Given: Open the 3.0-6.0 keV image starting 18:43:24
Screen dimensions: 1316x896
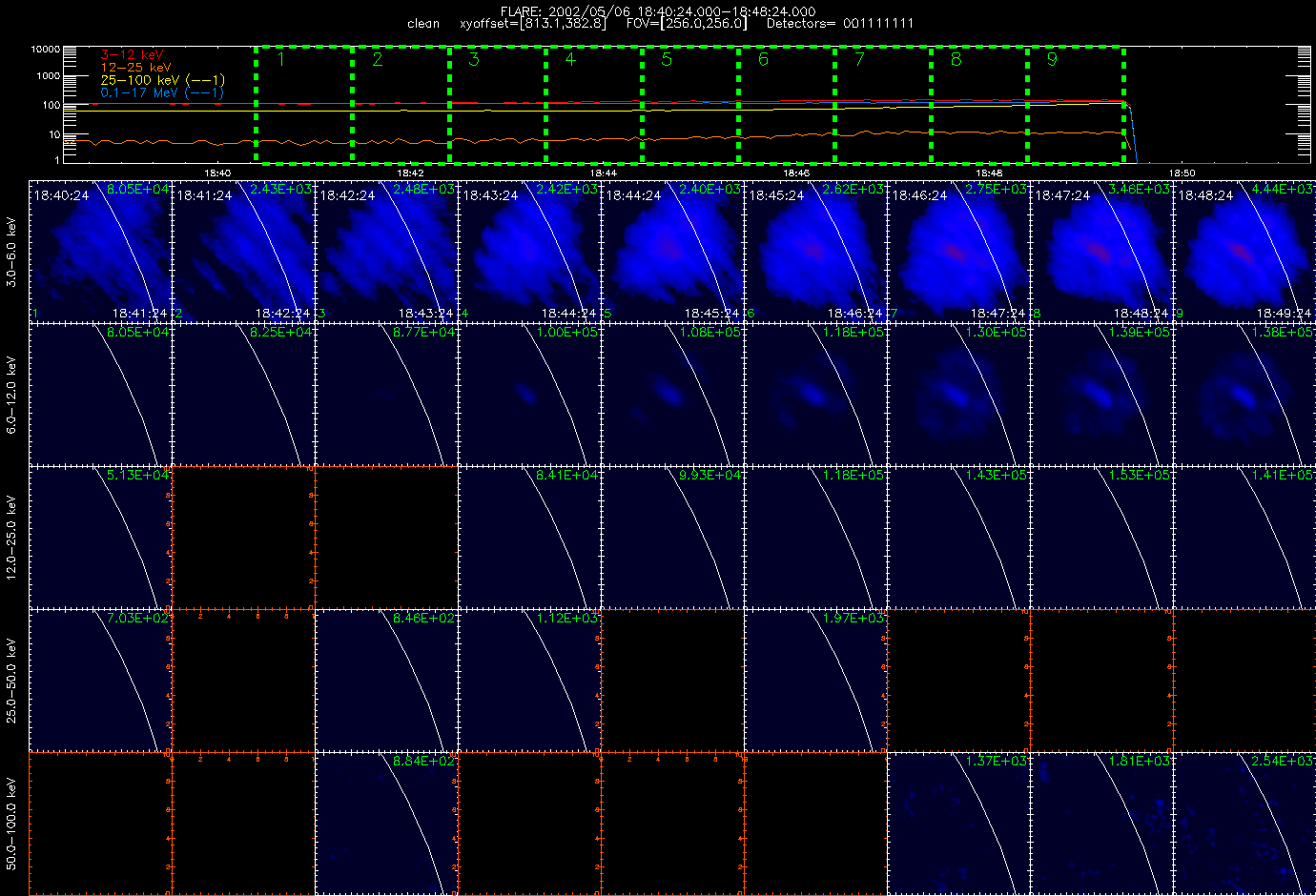Looking at the screenshot, I should pos(529,251).
